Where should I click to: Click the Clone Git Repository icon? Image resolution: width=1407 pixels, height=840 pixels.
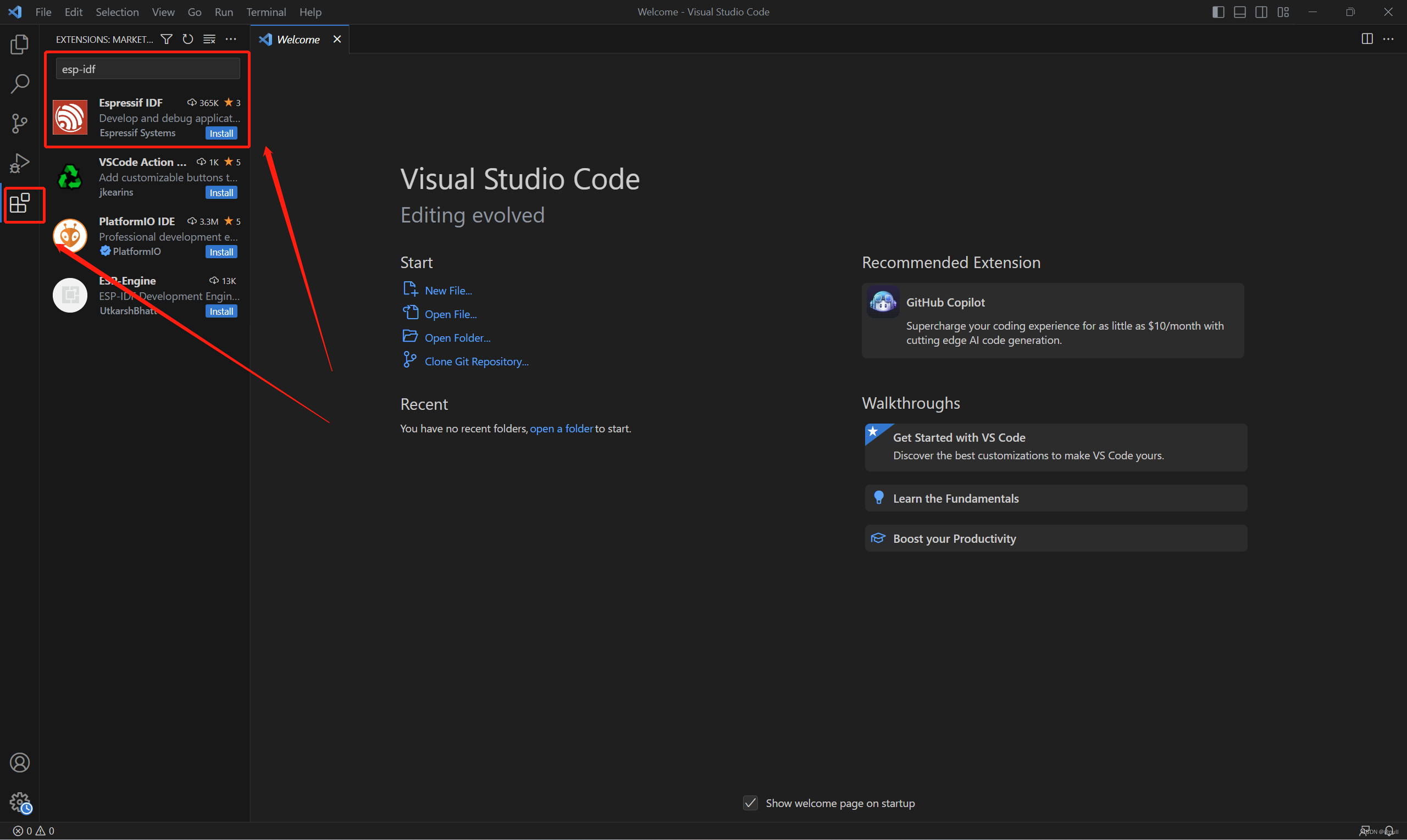410,359
